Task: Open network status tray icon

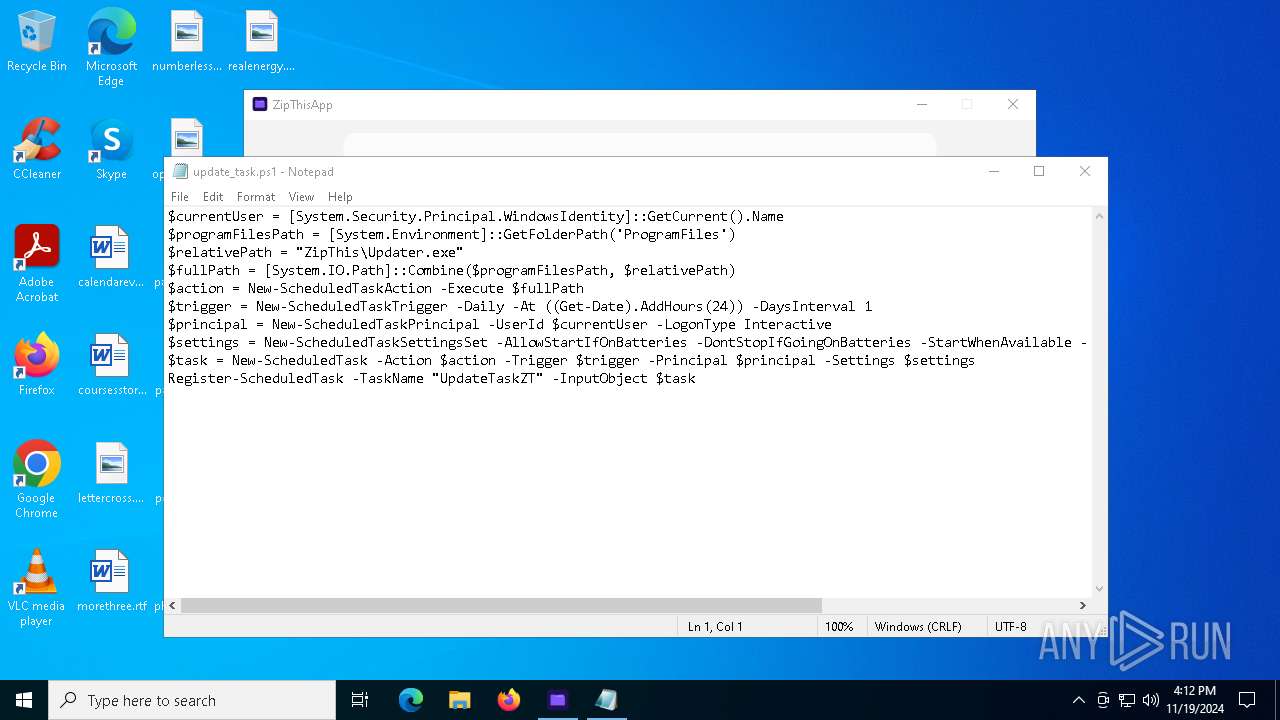Action: pos(1127,700)
